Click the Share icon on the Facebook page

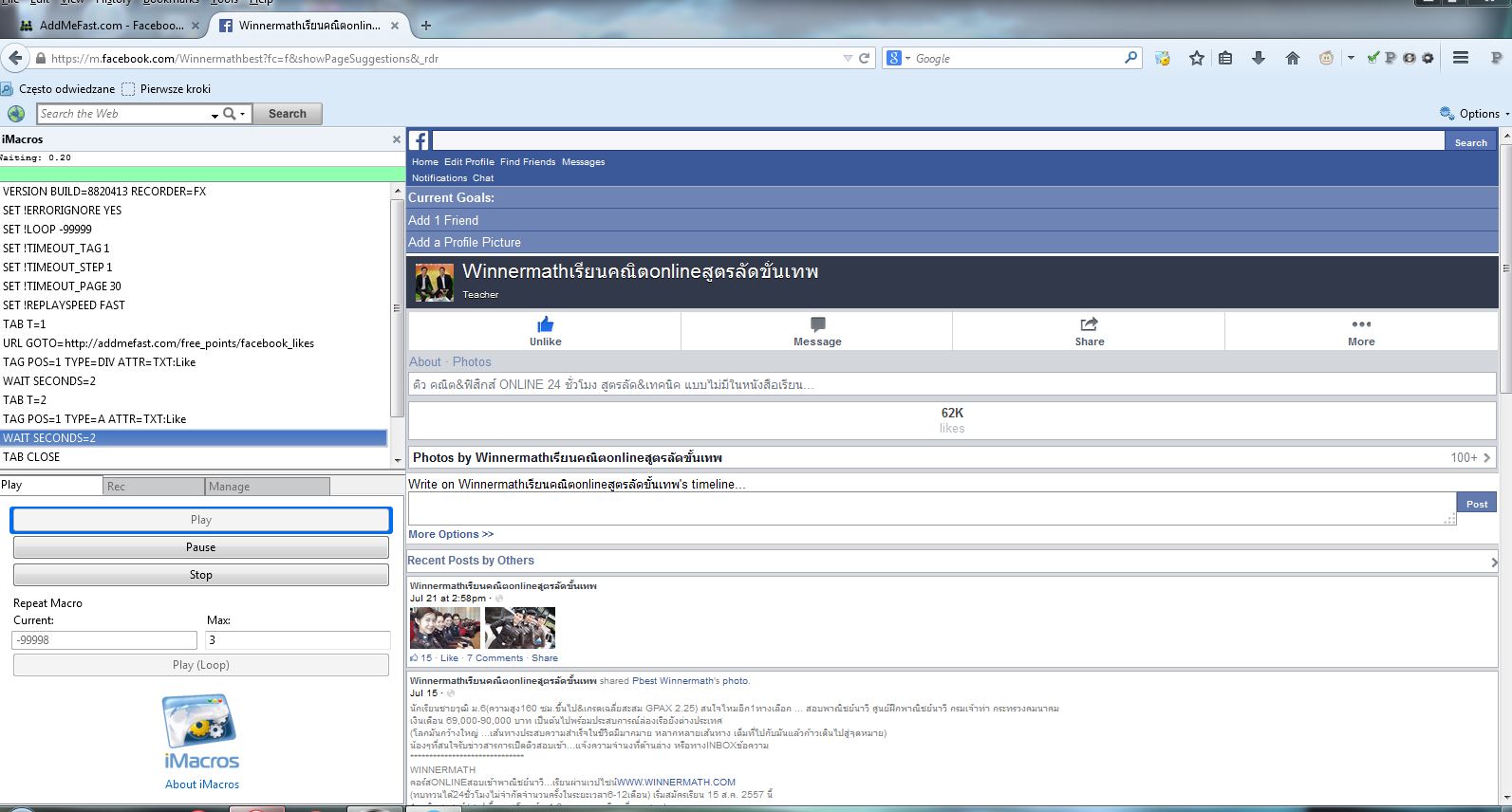point(1089,324)
